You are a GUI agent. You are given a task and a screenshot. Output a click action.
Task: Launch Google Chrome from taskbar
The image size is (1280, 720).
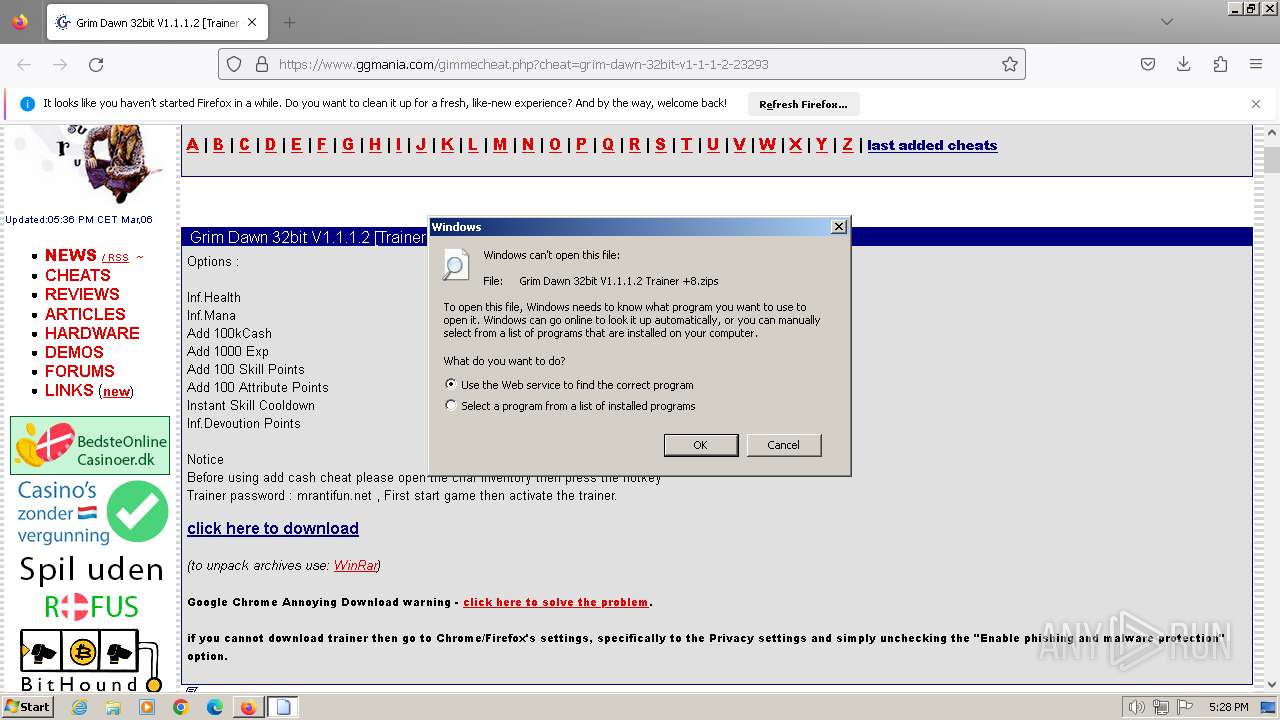pyautogui.click(x=181, y=707)
